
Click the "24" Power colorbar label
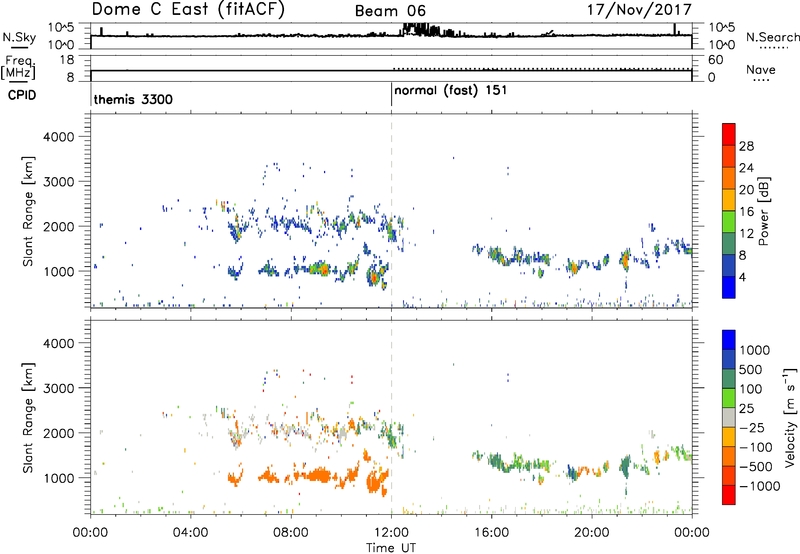tap(746, 168)
